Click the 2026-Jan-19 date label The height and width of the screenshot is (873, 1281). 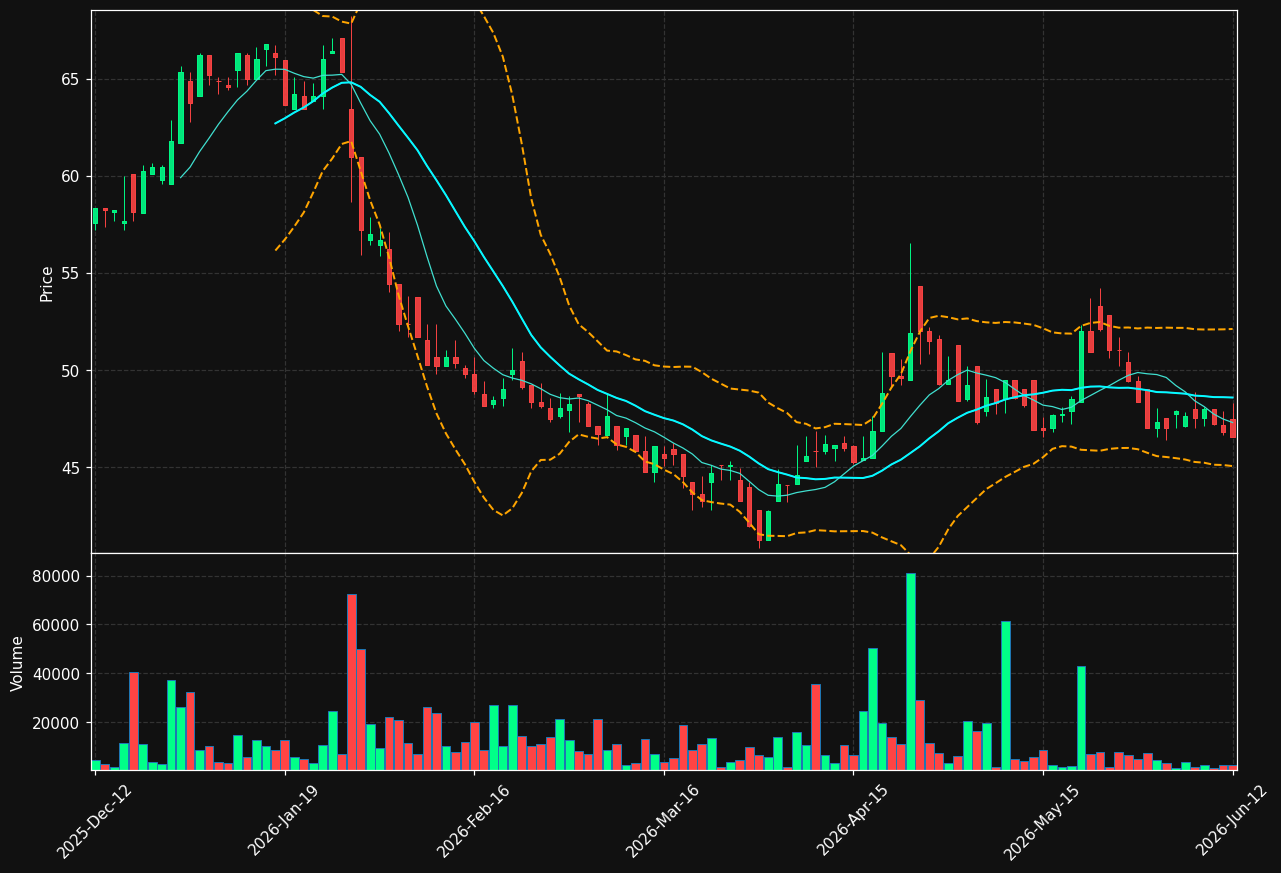point(284,821)
